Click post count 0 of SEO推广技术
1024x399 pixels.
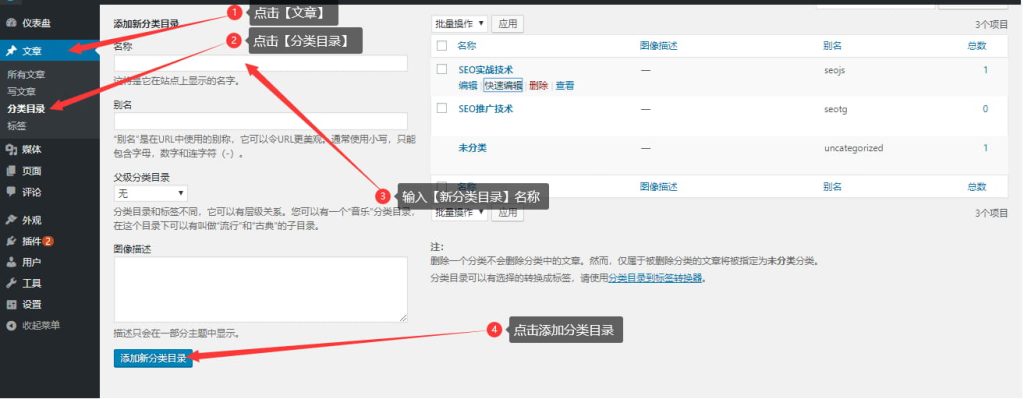coord(985,109)
